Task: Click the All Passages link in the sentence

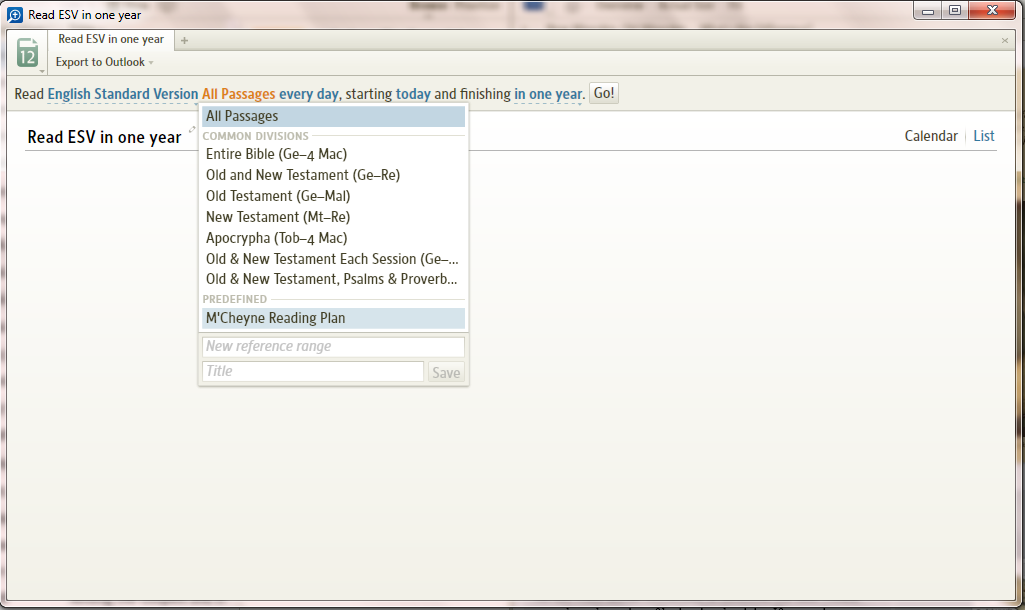Action: 239,94
